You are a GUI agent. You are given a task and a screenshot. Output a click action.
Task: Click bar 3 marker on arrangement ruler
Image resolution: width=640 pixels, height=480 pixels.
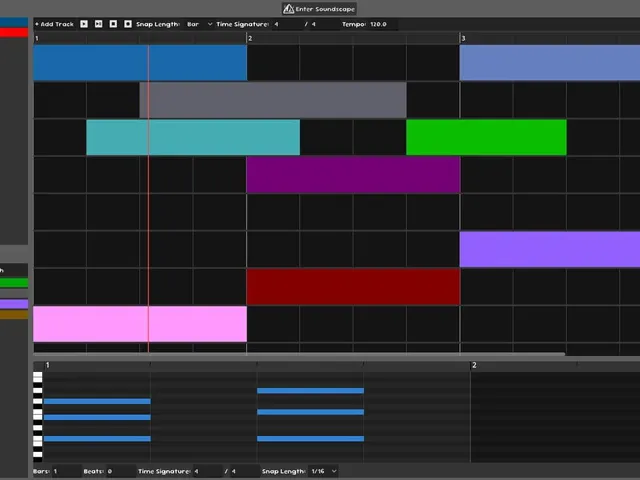[463, 38]
